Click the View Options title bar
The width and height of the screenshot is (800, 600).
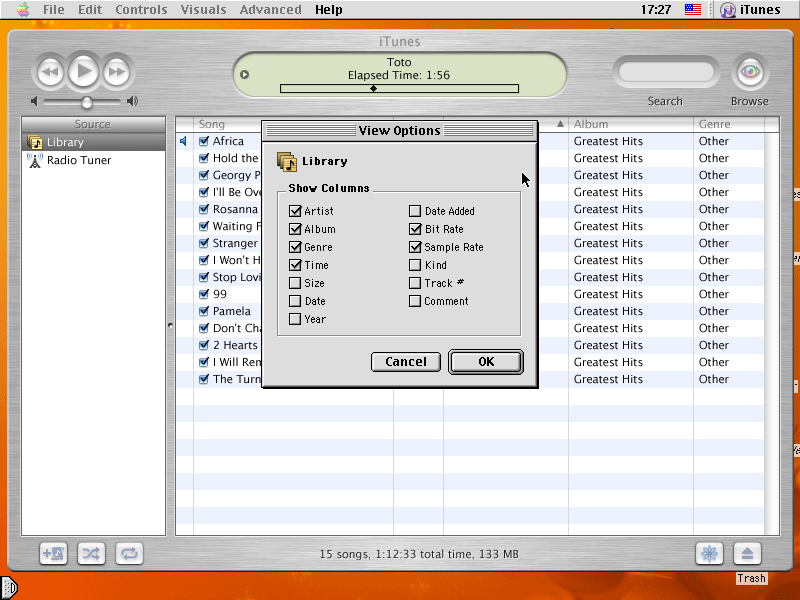(x=399, y=131)
